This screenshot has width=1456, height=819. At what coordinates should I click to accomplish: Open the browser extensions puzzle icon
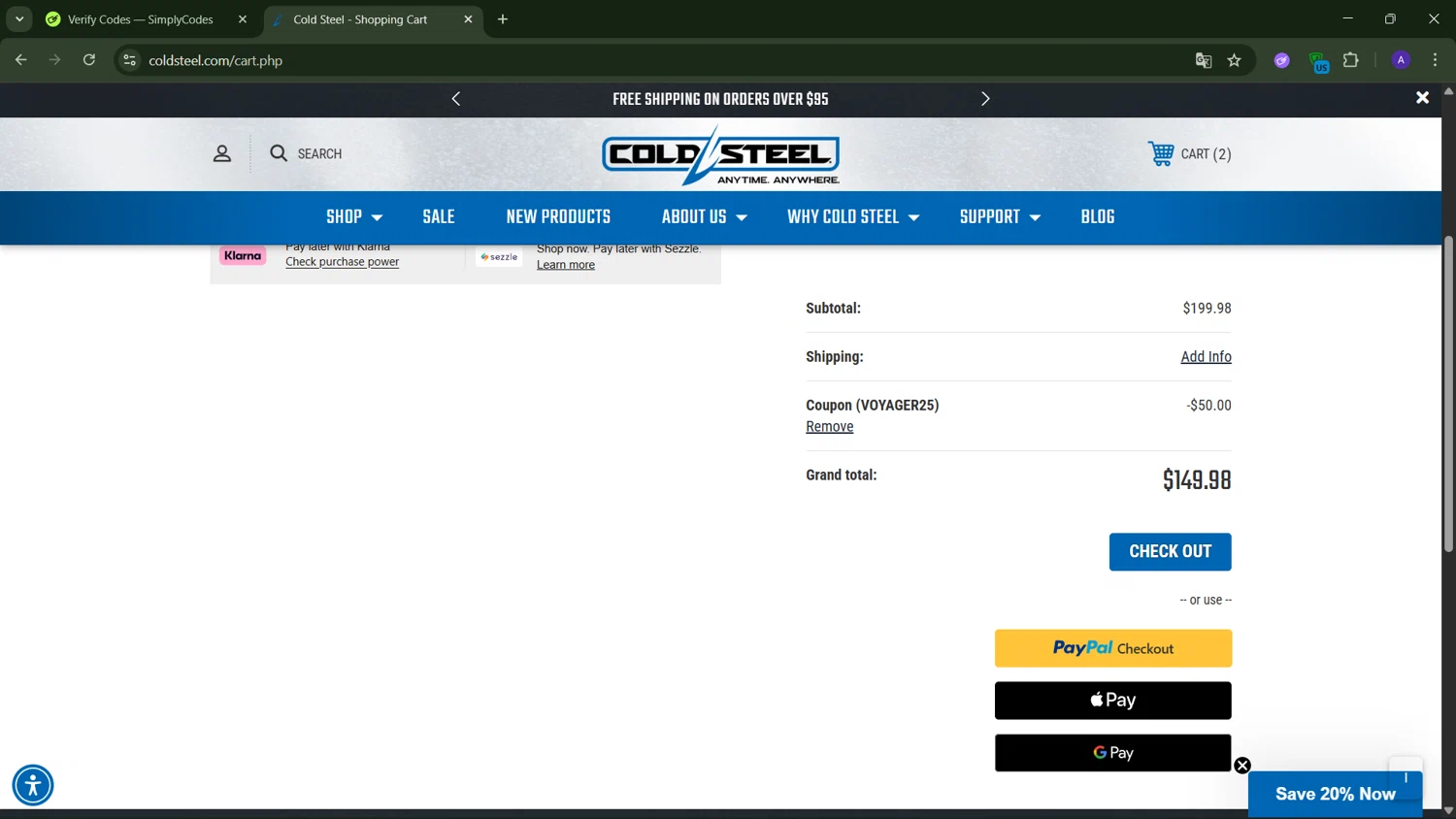tap(1351, 60)
